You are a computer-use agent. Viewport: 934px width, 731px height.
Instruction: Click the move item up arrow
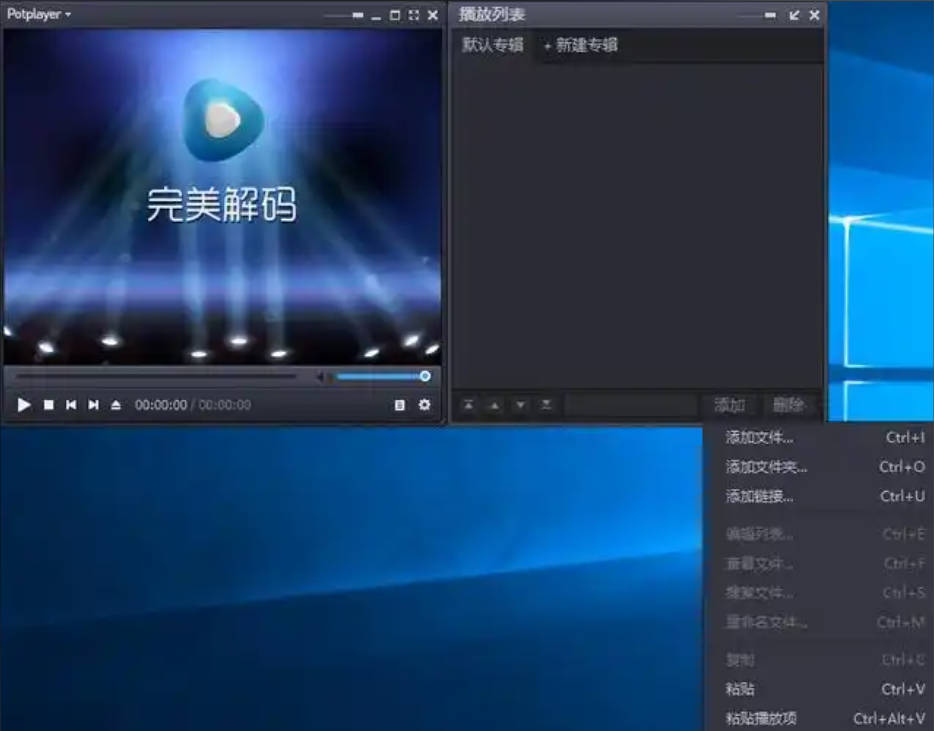[494, 405]
